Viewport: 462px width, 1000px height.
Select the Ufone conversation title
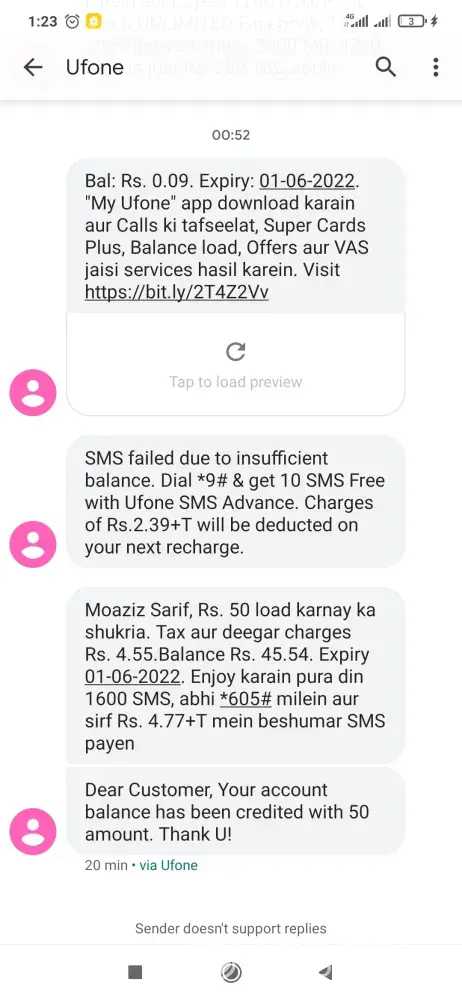point(95,67)
